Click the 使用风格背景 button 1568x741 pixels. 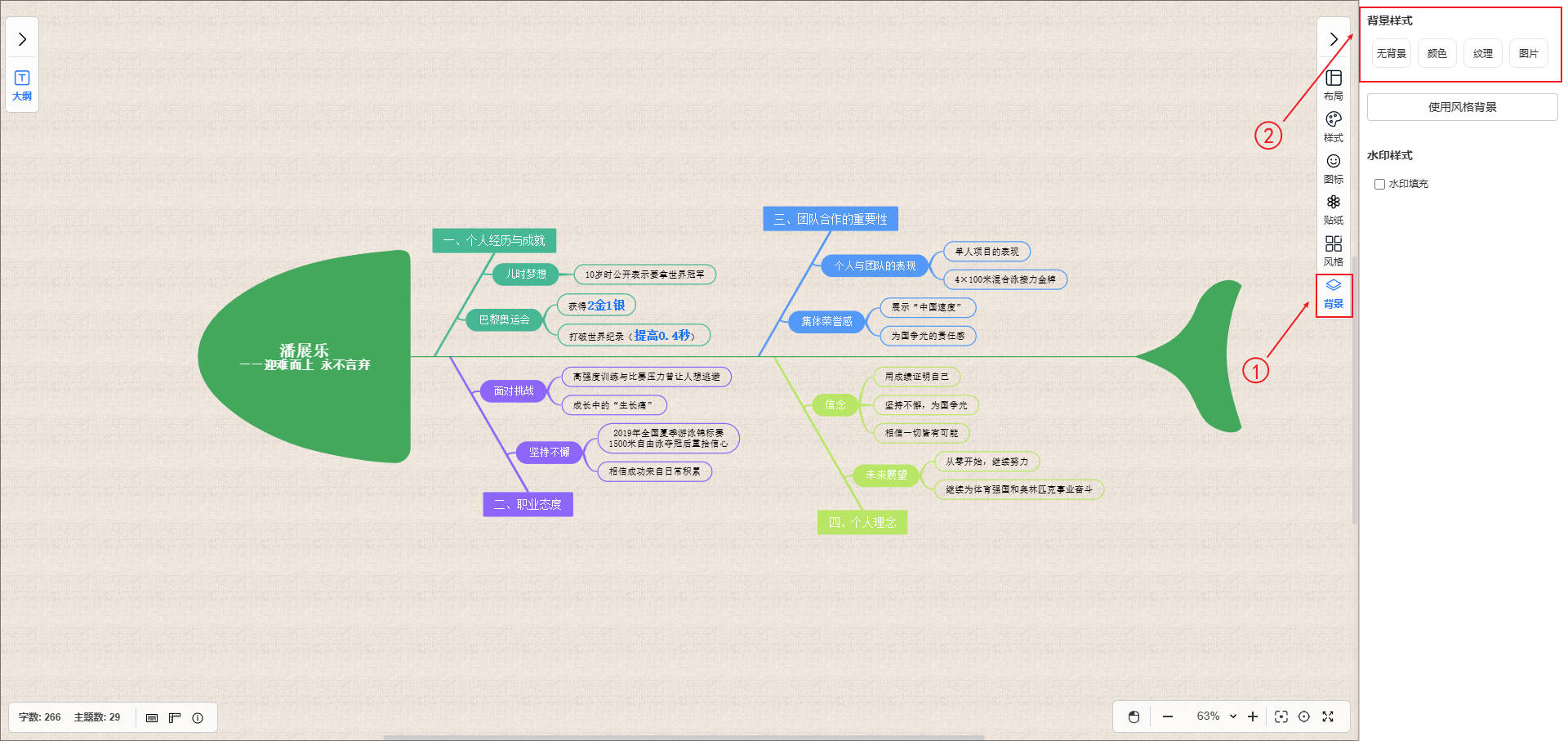point(1462,107)
